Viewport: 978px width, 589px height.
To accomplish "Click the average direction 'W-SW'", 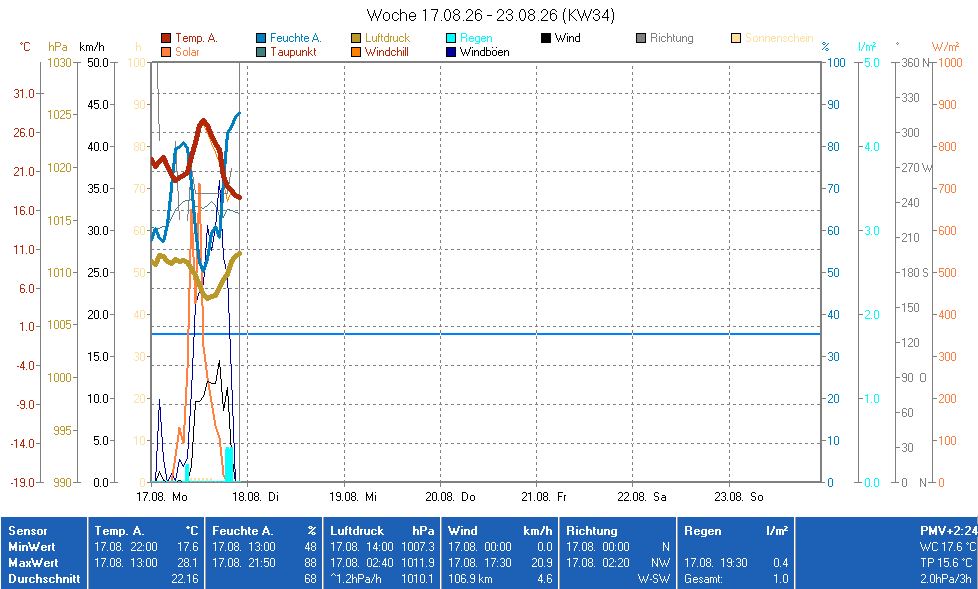I will click(654, 579).
